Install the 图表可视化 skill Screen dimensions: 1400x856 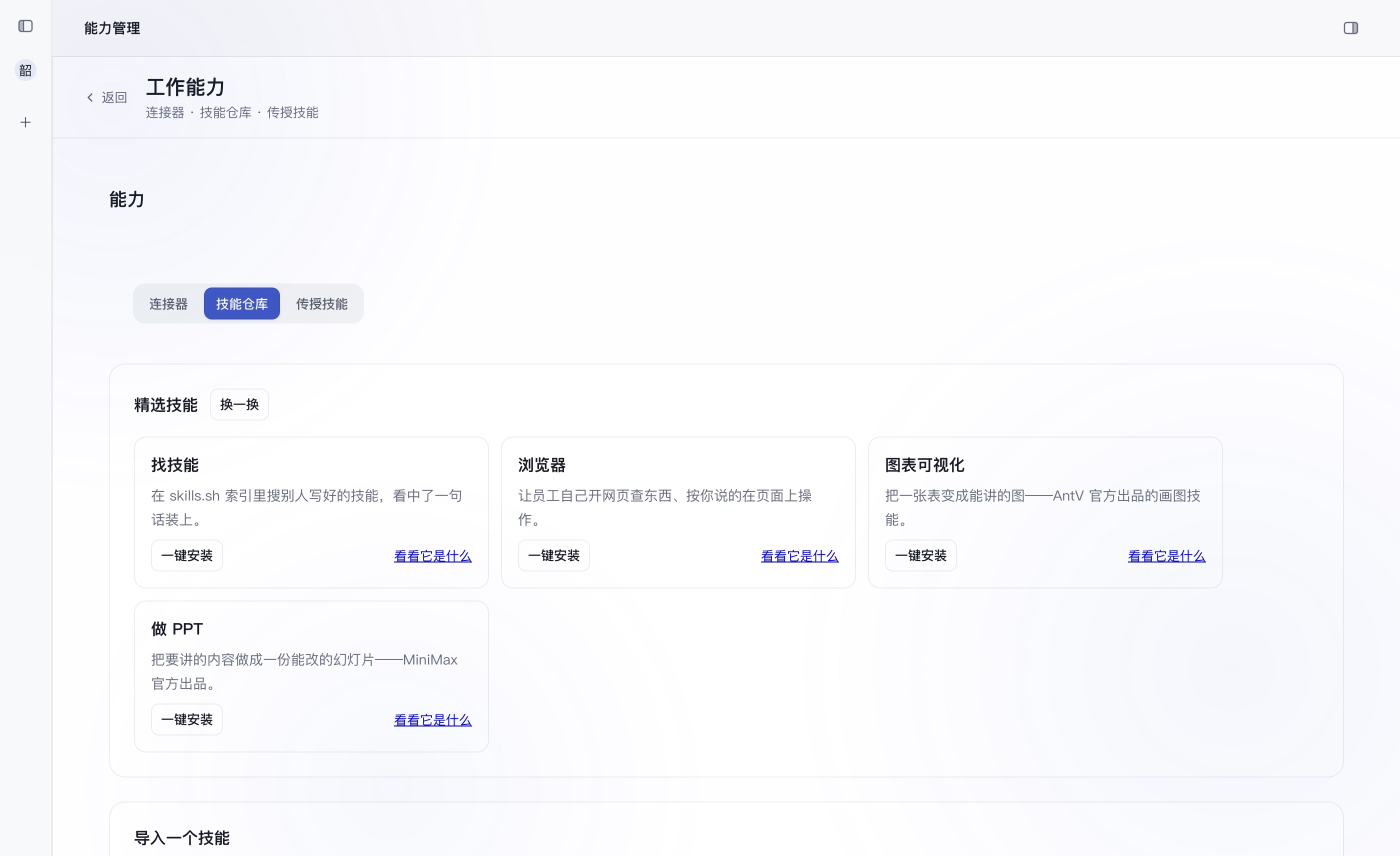(921, 555)
